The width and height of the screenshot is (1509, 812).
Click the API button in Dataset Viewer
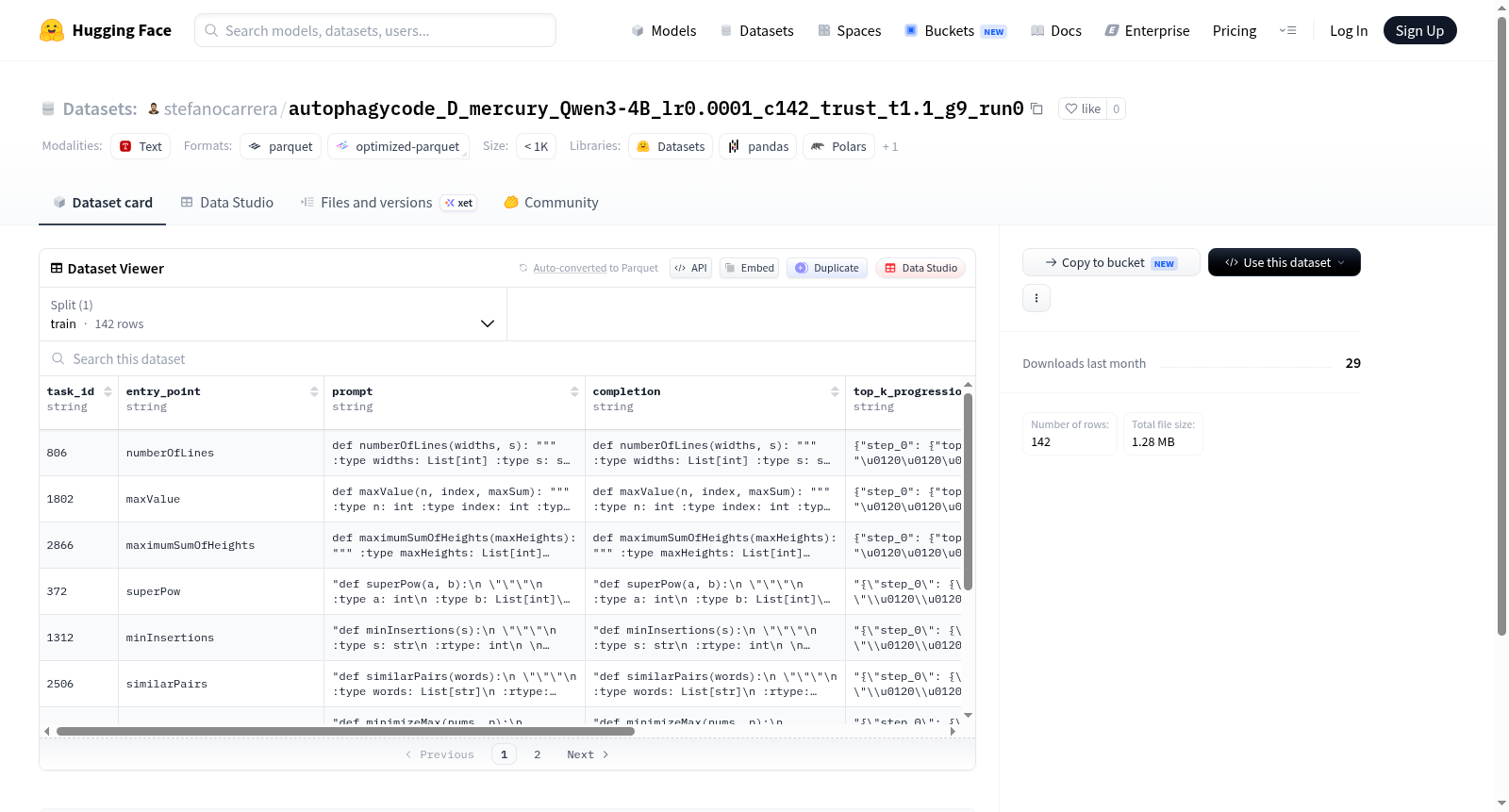(690, 268)
